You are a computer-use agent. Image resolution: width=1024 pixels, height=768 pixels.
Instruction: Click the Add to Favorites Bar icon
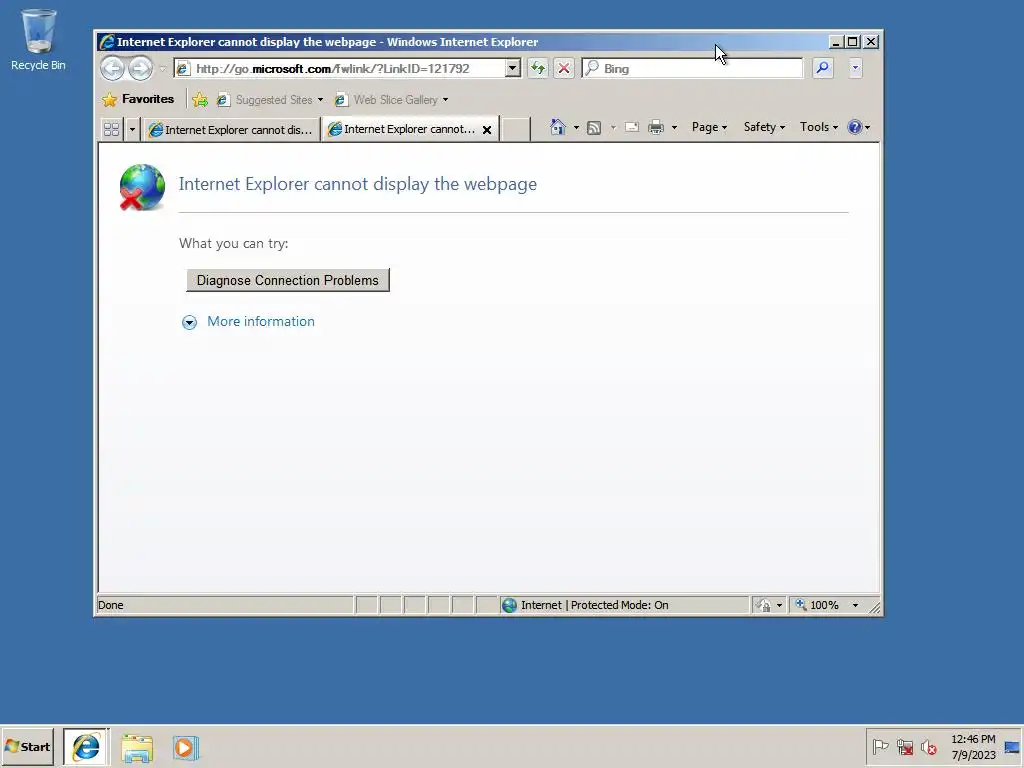tap(200, 99)
